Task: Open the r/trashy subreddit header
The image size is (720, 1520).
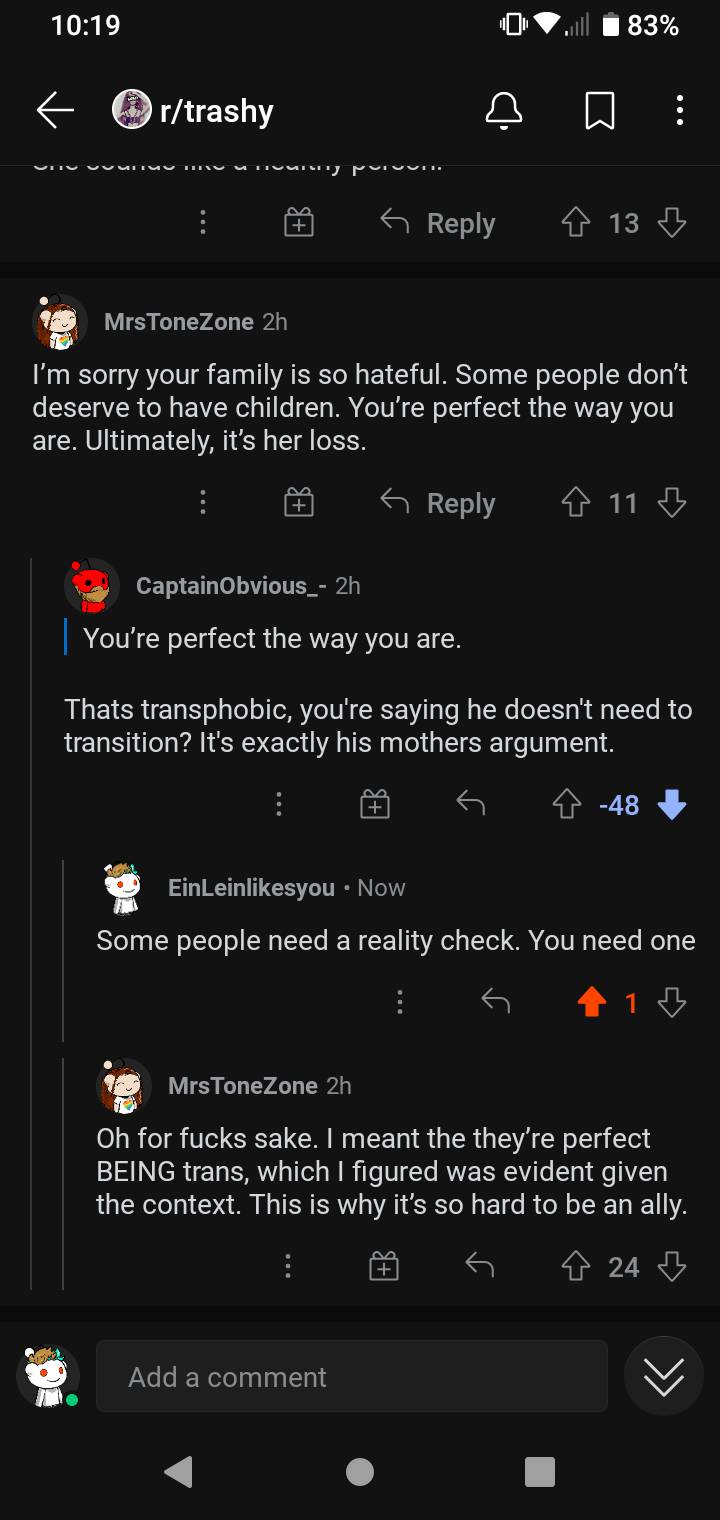Action: point(216,111)
